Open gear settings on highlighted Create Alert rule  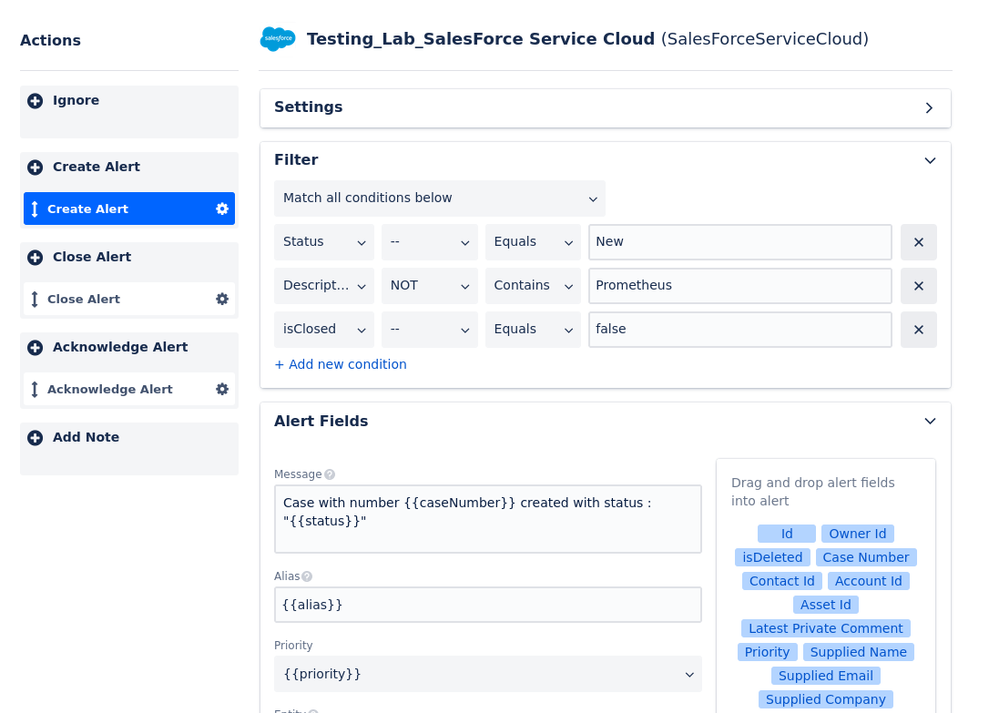222,209
